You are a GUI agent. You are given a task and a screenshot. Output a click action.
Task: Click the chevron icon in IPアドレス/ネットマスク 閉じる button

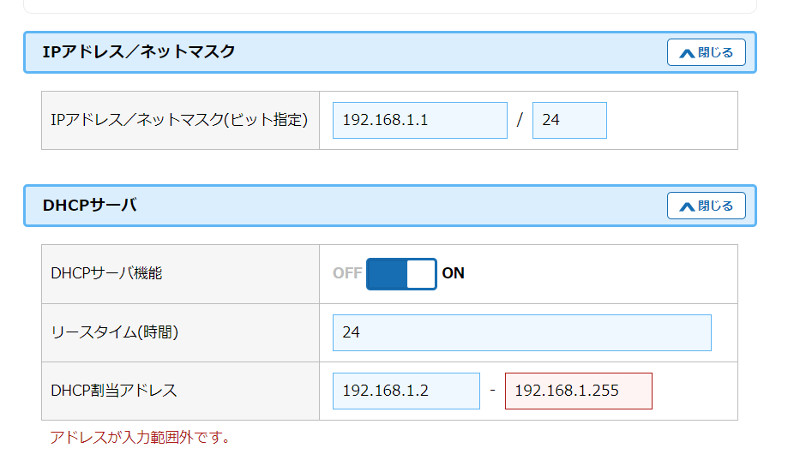(686, 53)
